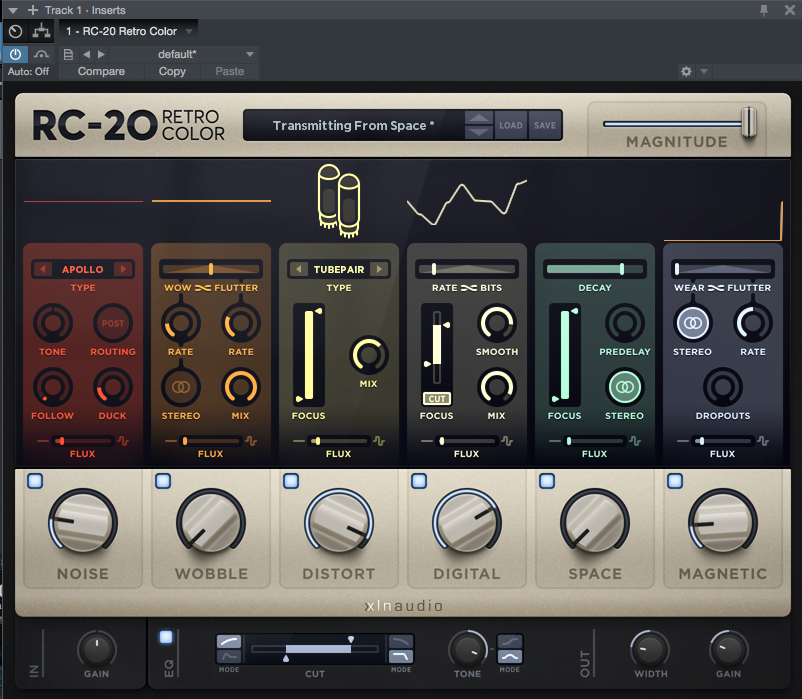Go to the previous preset arrow

(x=86, y=54)
